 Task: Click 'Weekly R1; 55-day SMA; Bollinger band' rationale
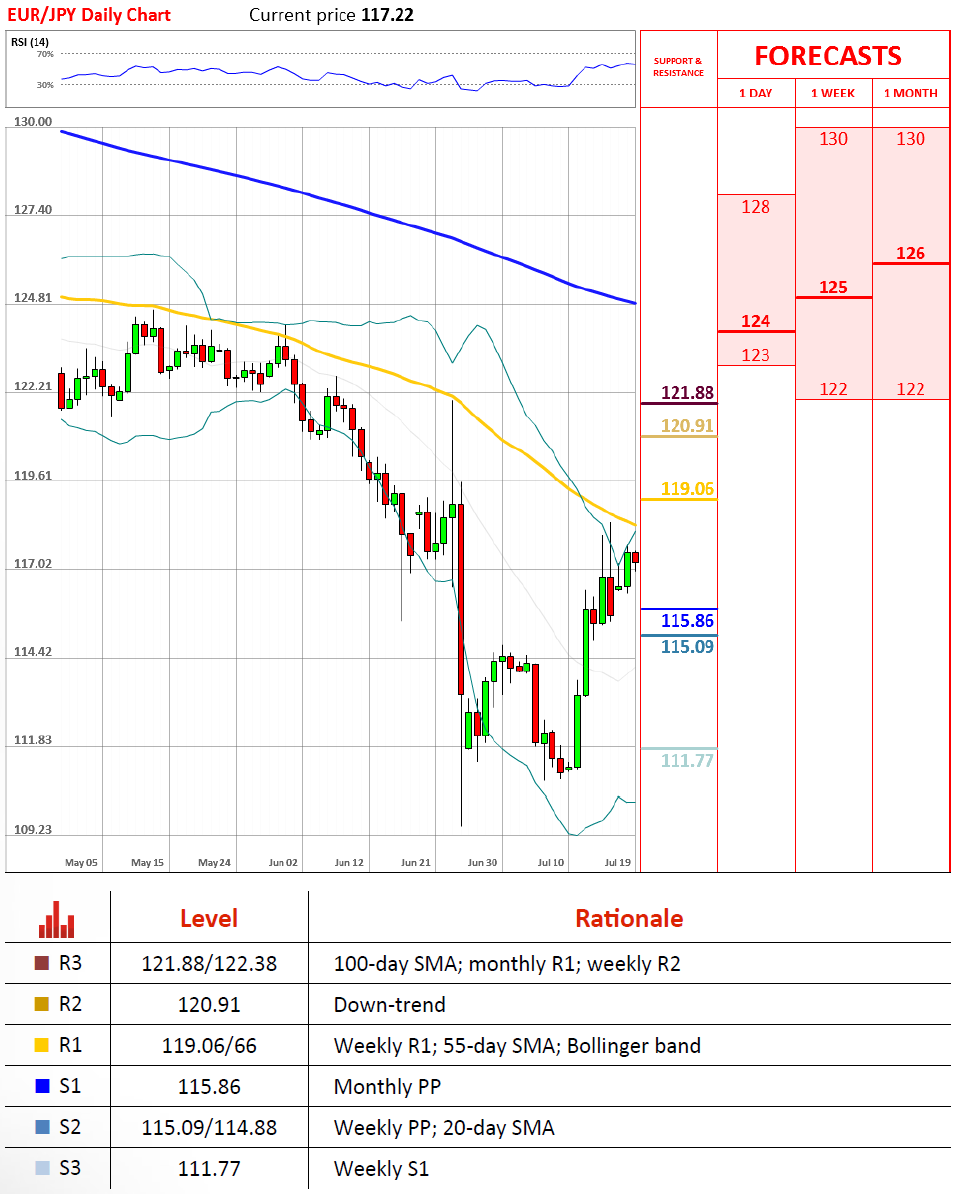click(x=517, y=1046)
